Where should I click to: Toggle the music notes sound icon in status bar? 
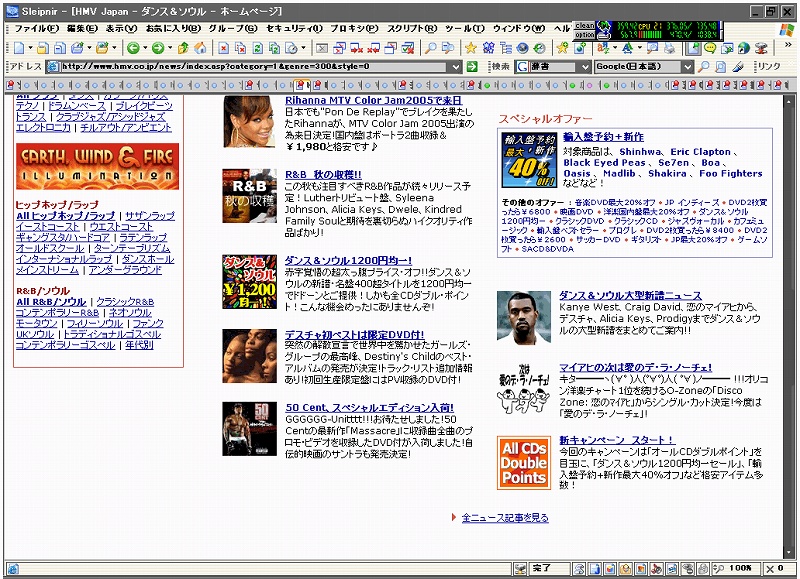657,568
